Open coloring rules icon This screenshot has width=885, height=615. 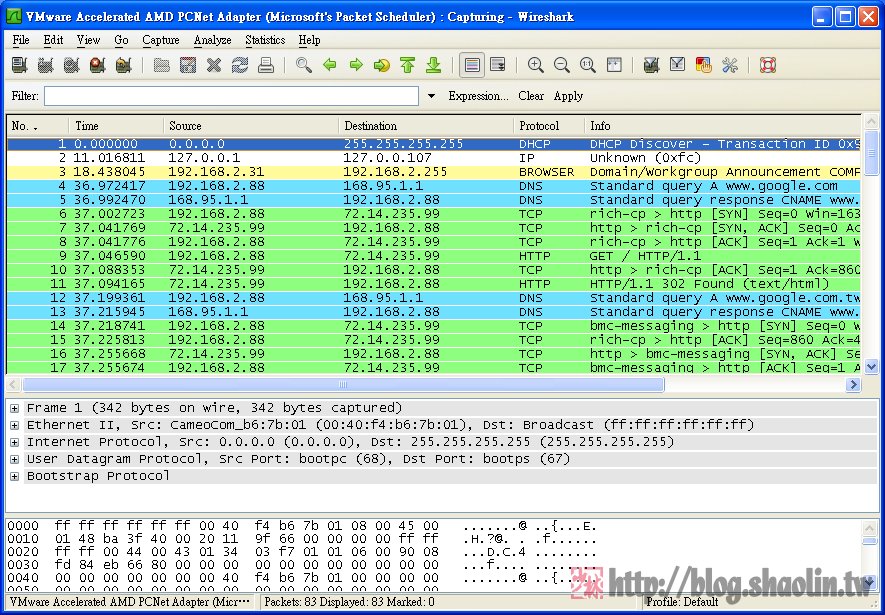pyautogui.click(x=703, y=65)
